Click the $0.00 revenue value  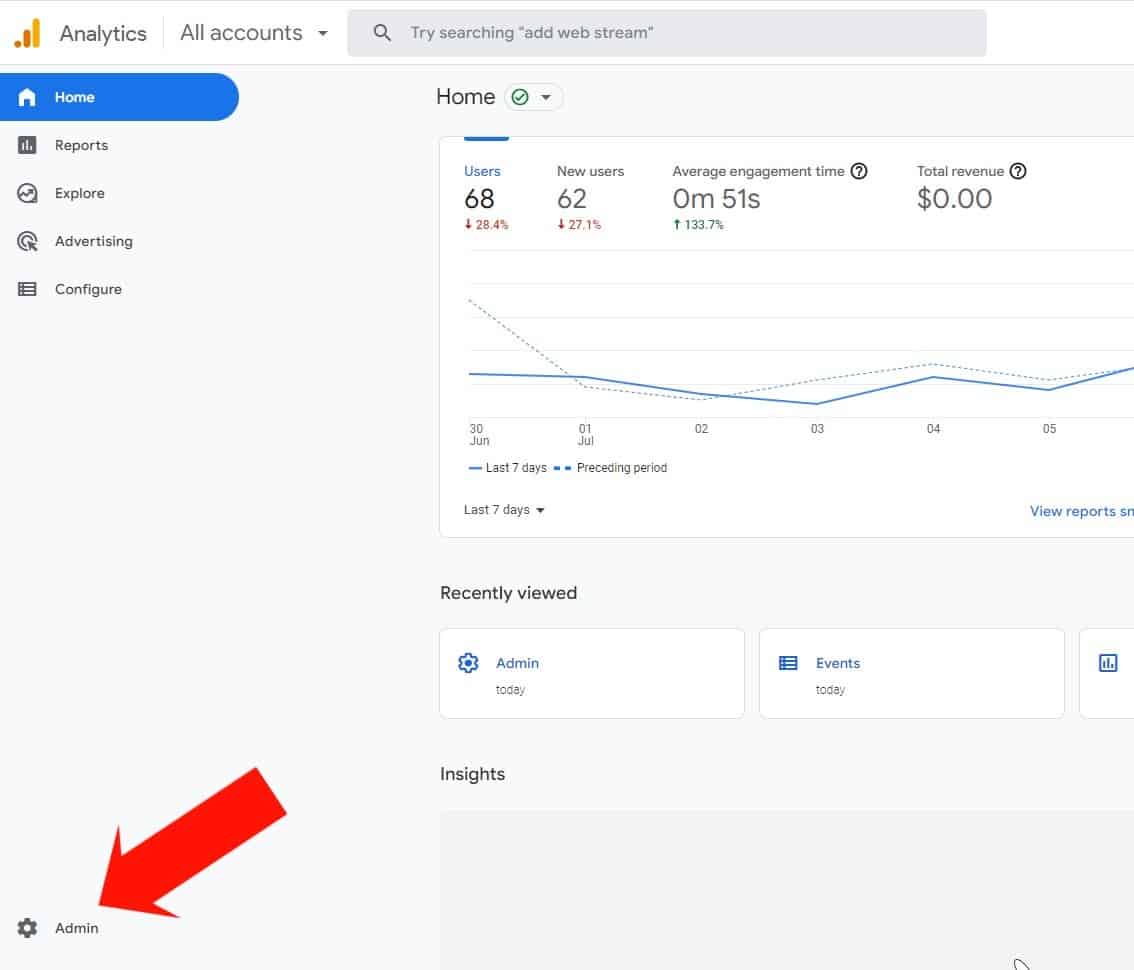pos(955,199)
